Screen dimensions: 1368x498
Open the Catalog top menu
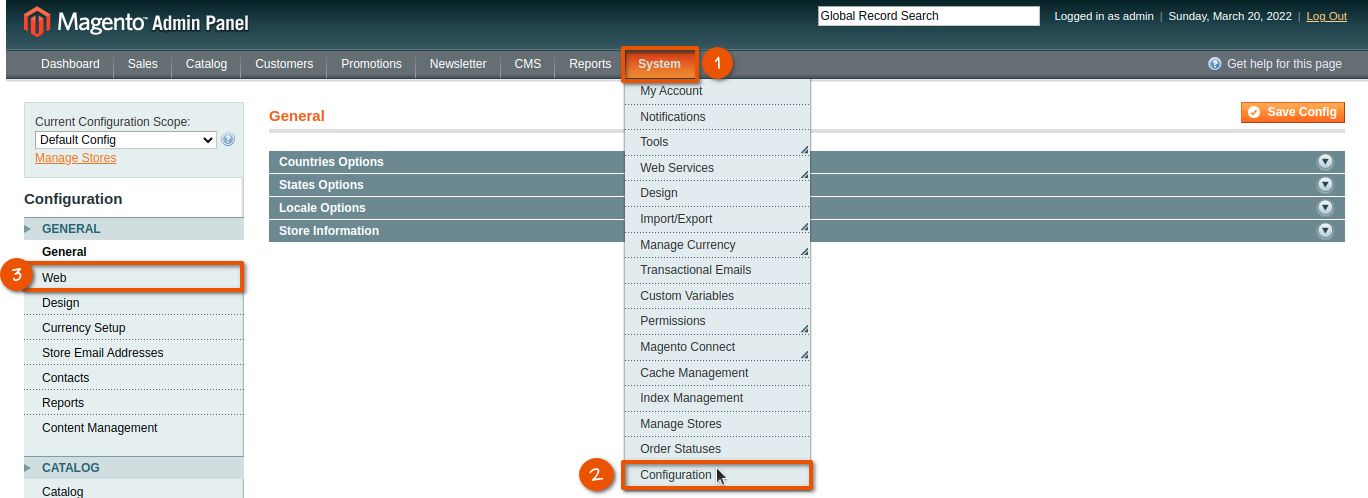tap(206, 64)
